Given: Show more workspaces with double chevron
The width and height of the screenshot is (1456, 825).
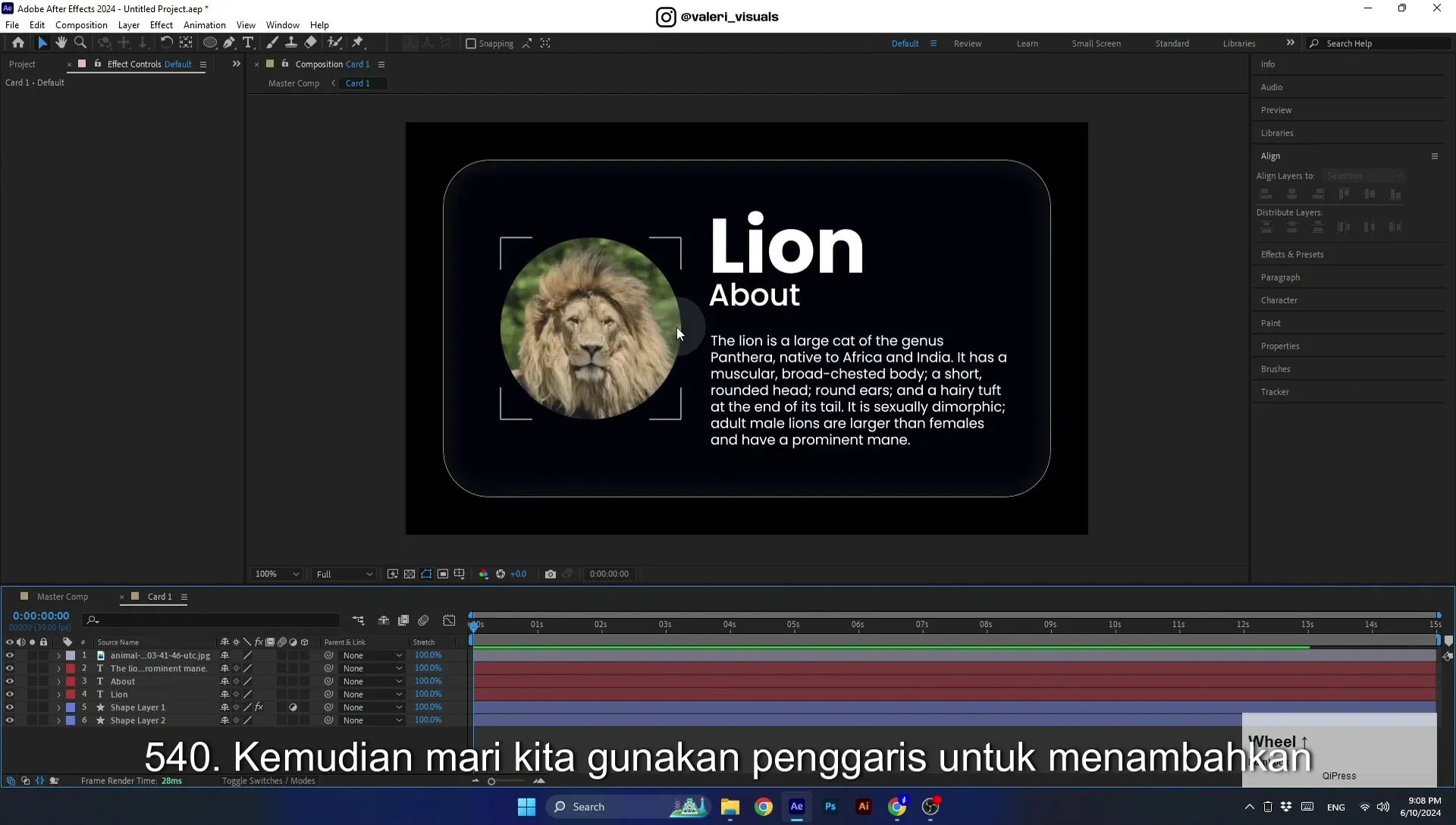Looking at the screenshot, I should tap(1291, 43).
